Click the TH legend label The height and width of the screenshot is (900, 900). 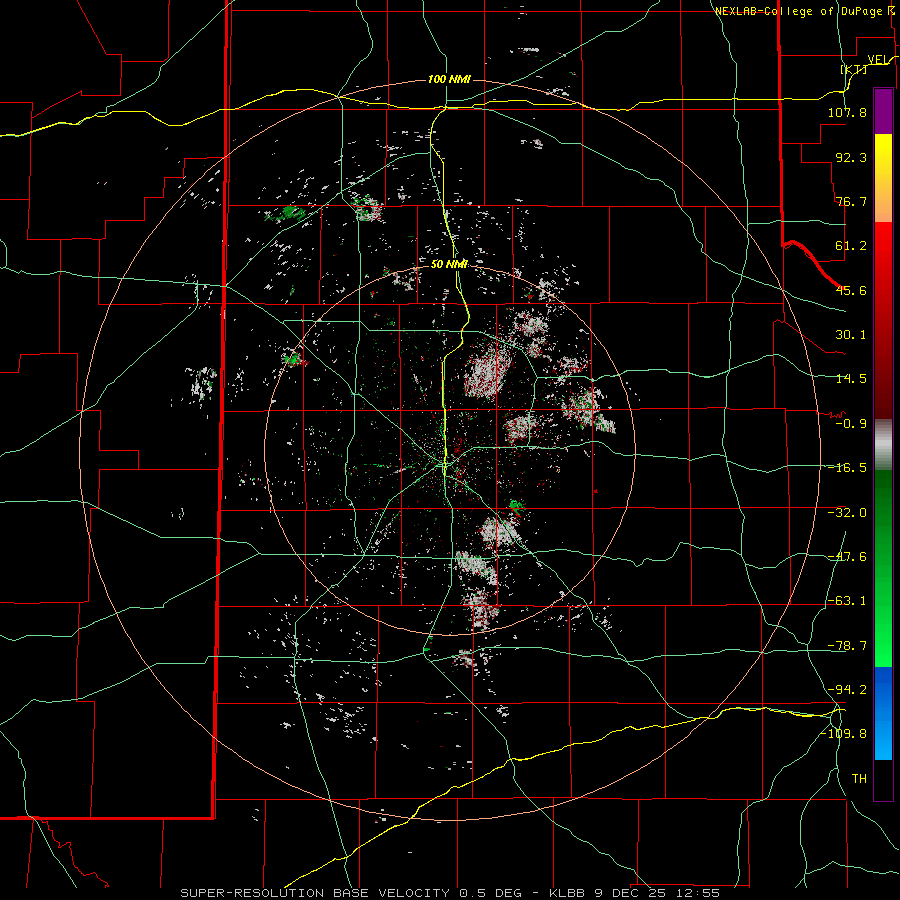(859, 779)
